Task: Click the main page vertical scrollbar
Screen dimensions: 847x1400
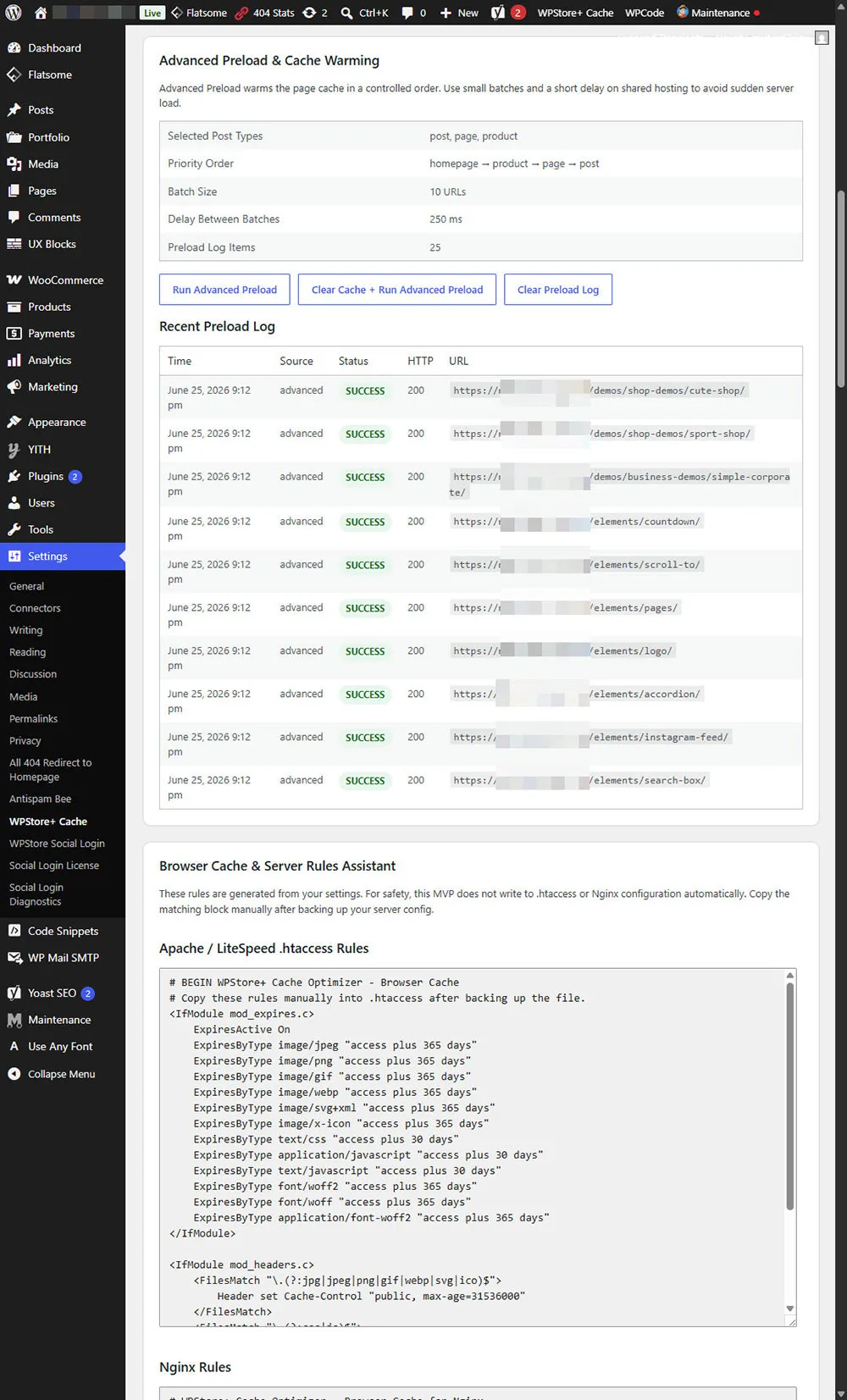Action: [x=841, y=288]
